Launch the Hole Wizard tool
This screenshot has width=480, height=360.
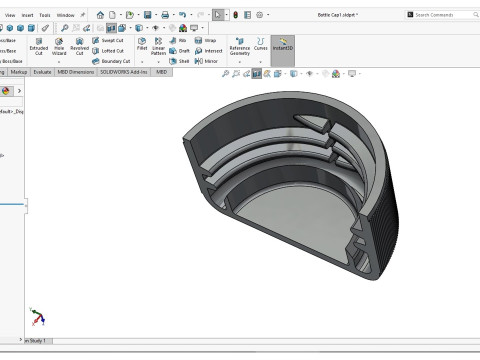(x=59, y=46)
